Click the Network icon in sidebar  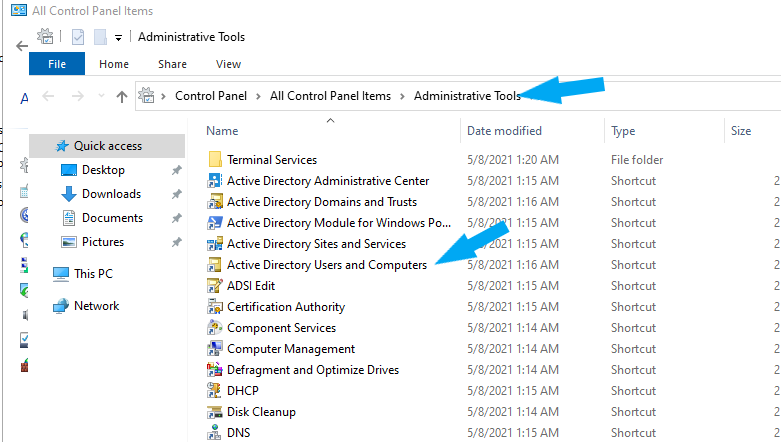click(x=61, y=305)
